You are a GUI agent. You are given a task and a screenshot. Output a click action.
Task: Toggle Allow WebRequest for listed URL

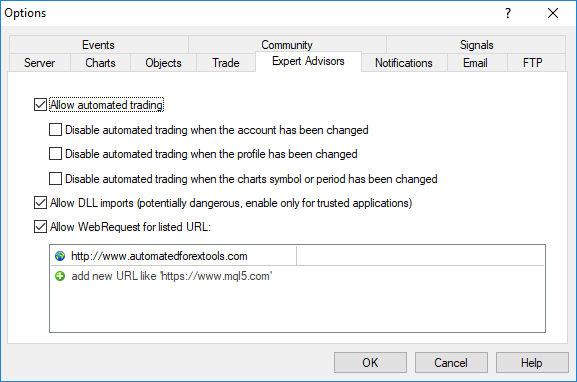coord(40,227)
